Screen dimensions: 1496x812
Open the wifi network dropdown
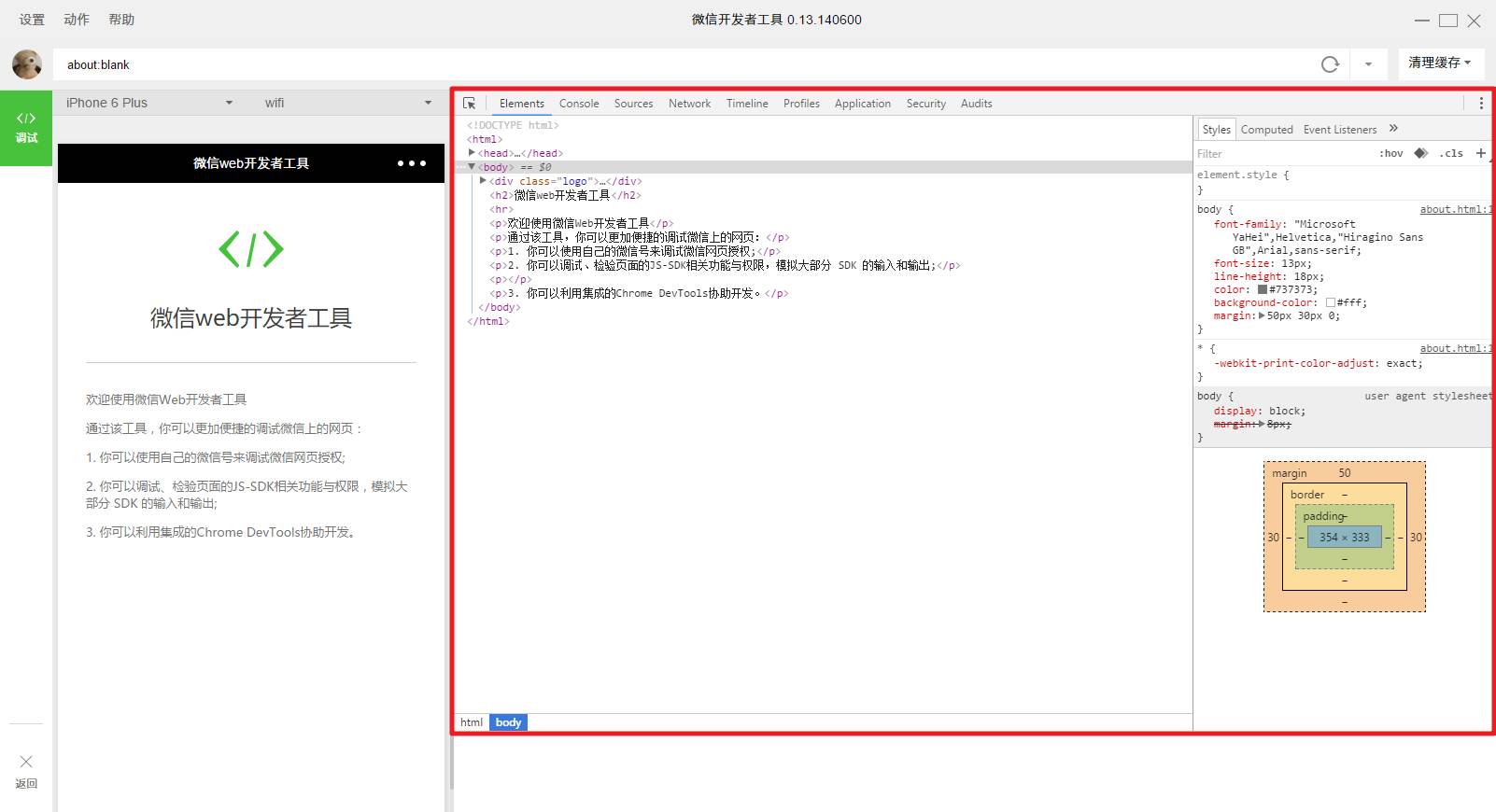click(347, 103)
